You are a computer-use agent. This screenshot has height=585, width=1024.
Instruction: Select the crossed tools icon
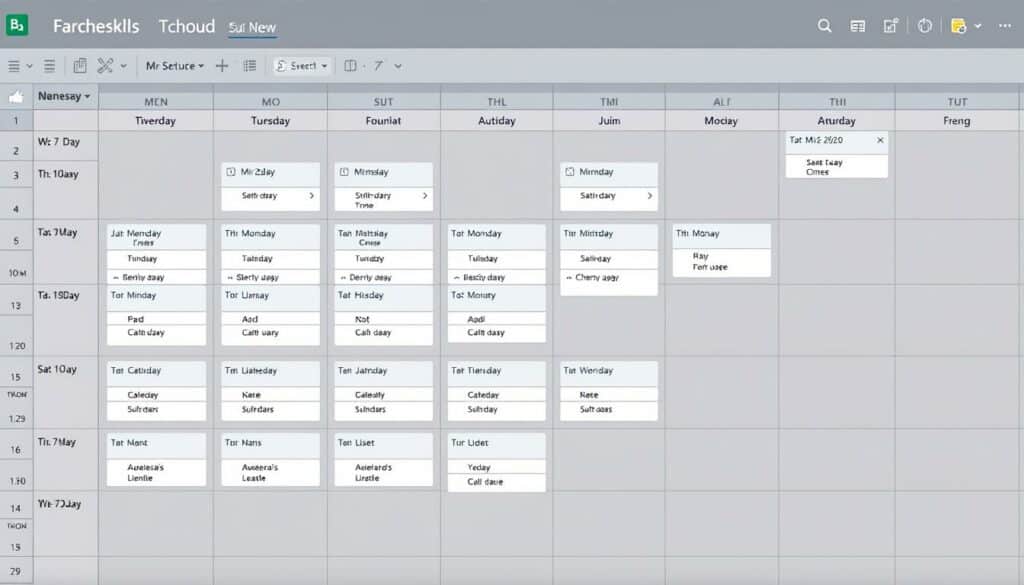tap(105, 65)
